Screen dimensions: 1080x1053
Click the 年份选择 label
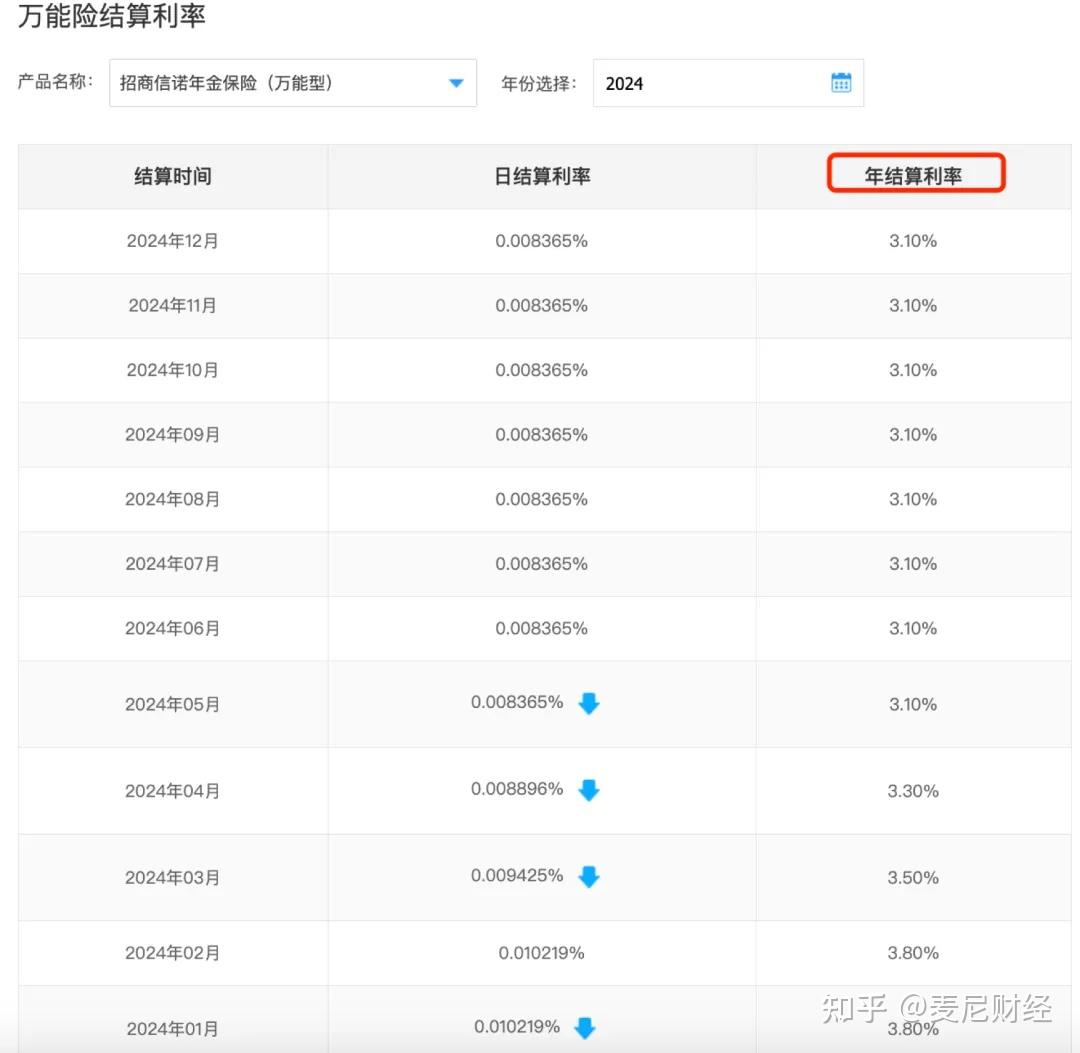click(539, 83)
